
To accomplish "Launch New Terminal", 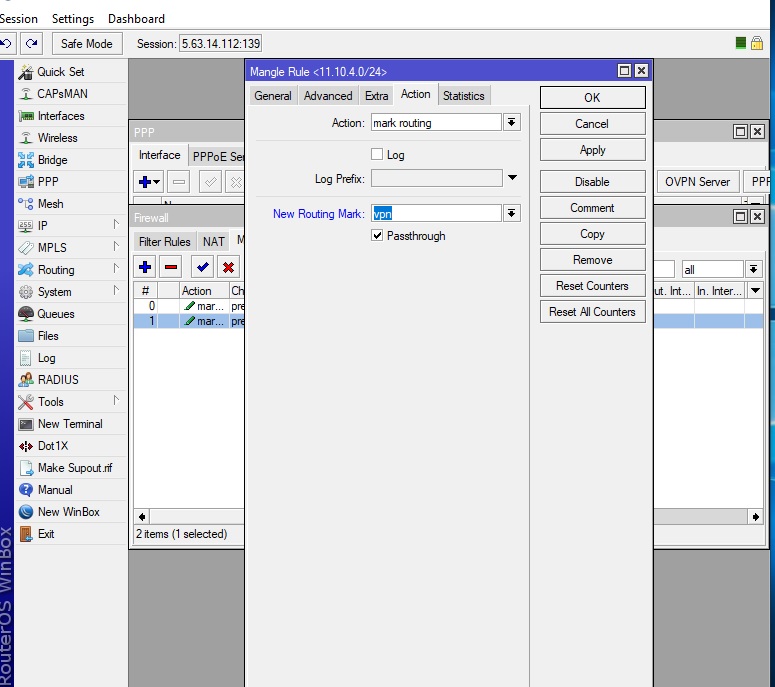I will pos(70,424).
